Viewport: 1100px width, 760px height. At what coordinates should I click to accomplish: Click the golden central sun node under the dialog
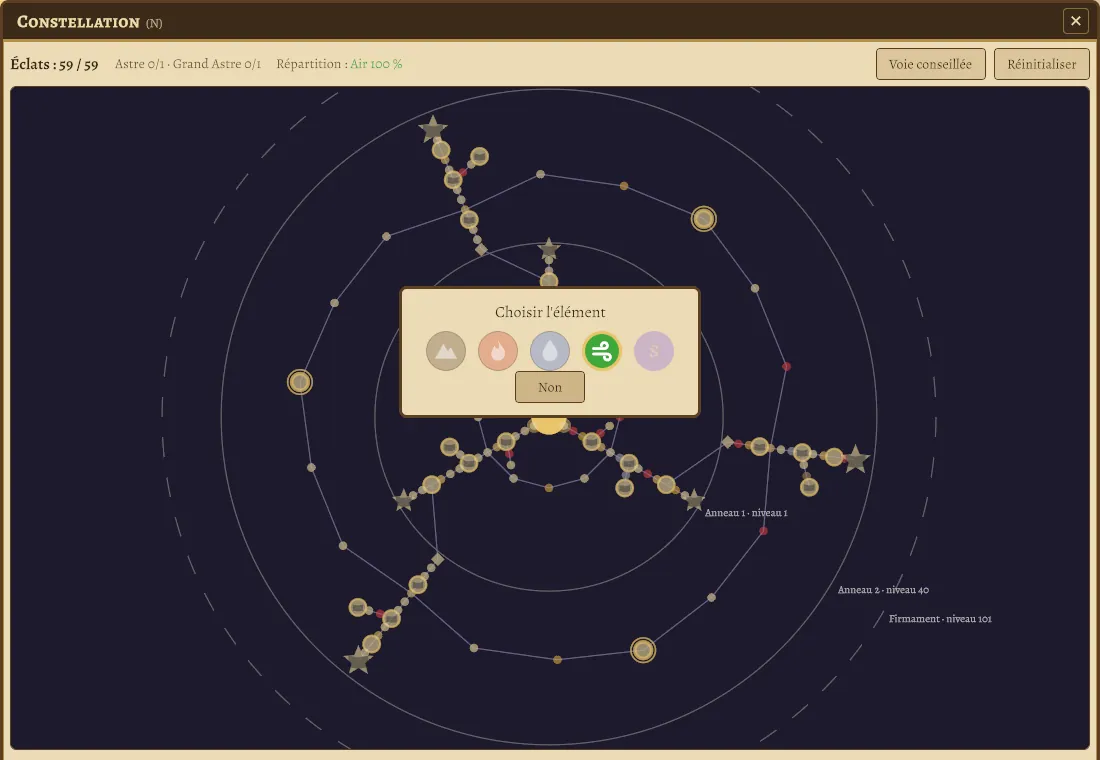549,425
